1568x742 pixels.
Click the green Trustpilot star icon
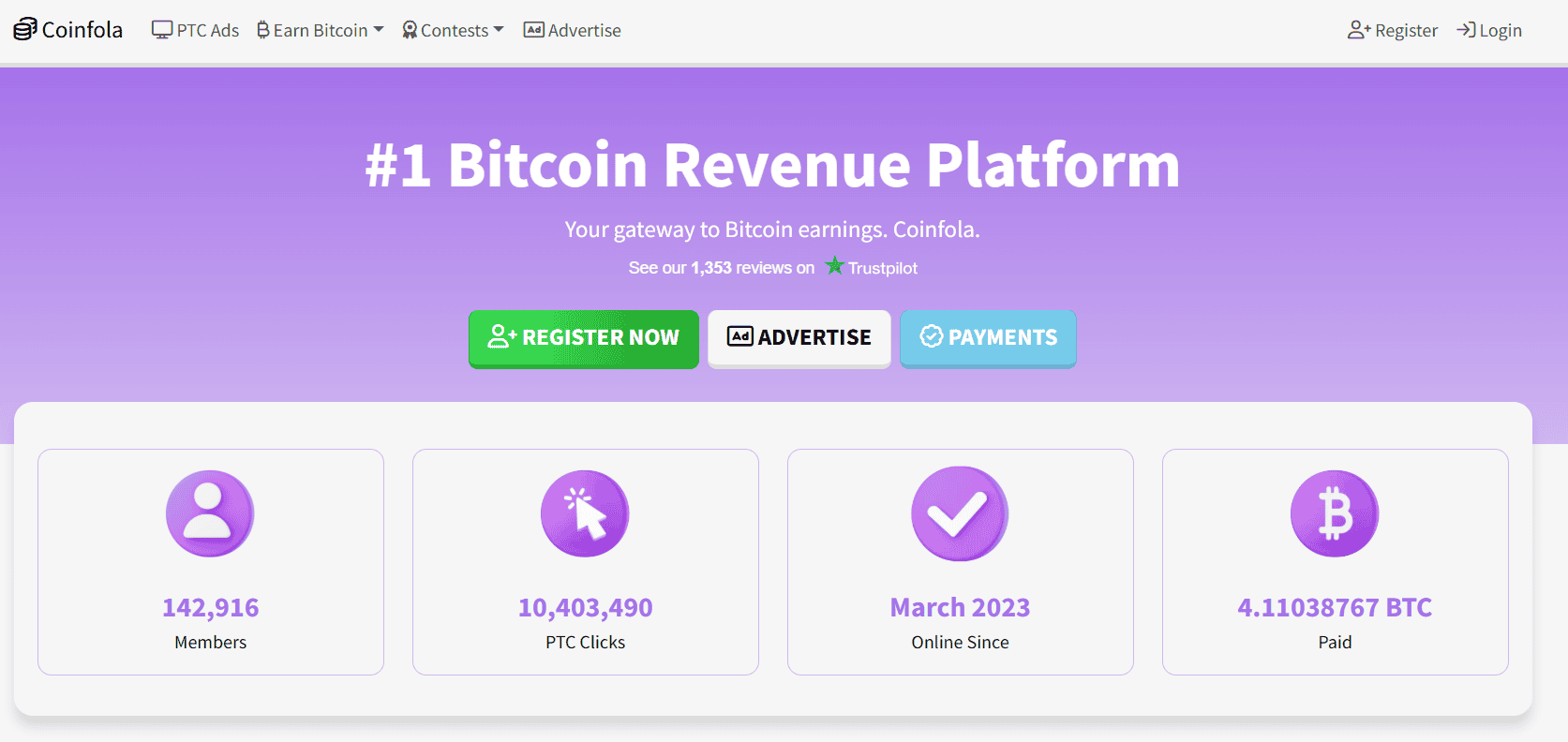[834, 266]
